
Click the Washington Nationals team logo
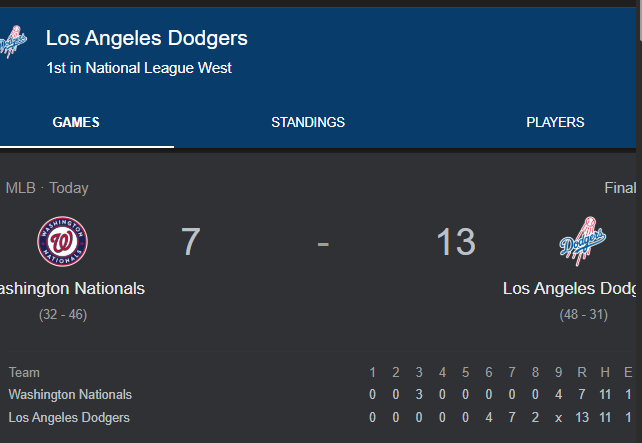click(63, 242)
